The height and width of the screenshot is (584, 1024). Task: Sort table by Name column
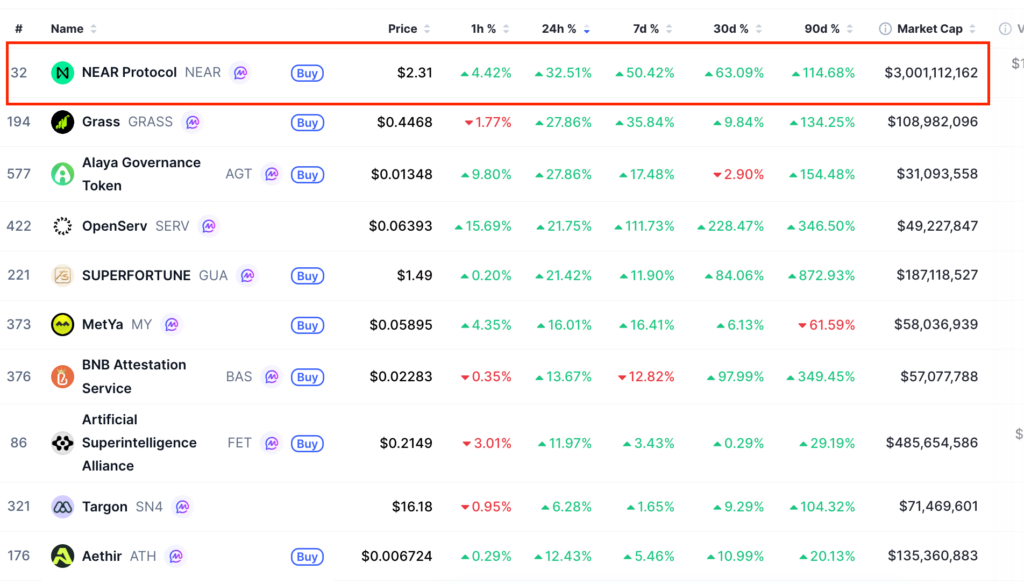coord(73,29)
